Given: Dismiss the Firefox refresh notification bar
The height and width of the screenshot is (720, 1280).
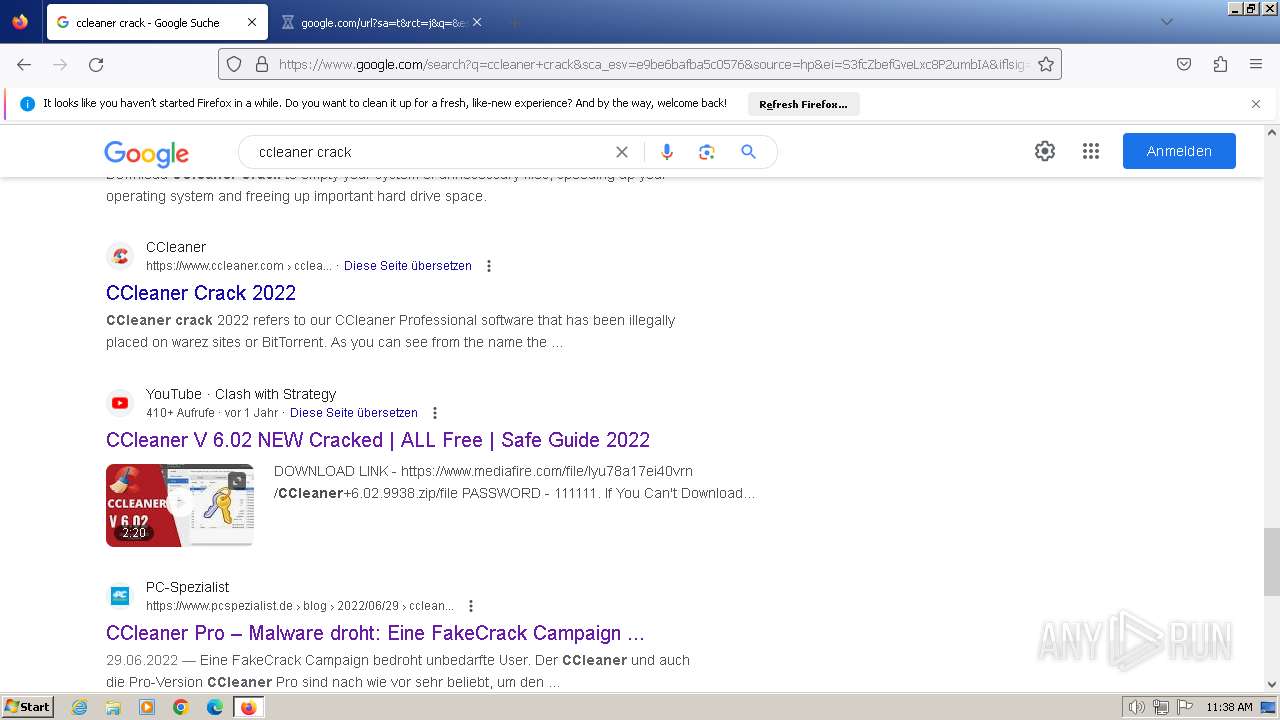Looking at the screenshot, I should pyautogui.click(x=1256, y=104).
